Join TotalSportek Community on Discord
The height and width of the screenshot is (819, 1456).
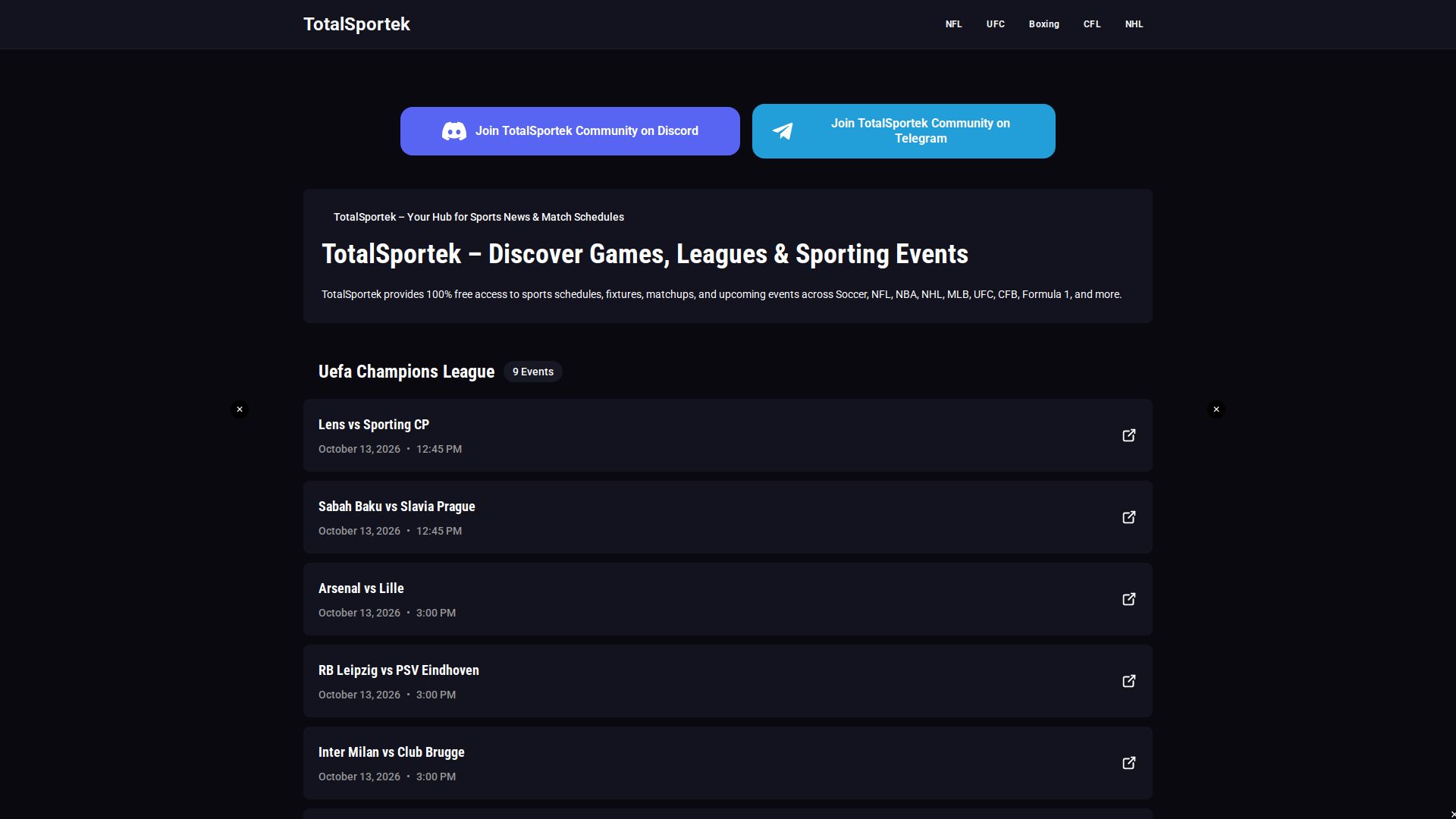click(x=570, y=131)
